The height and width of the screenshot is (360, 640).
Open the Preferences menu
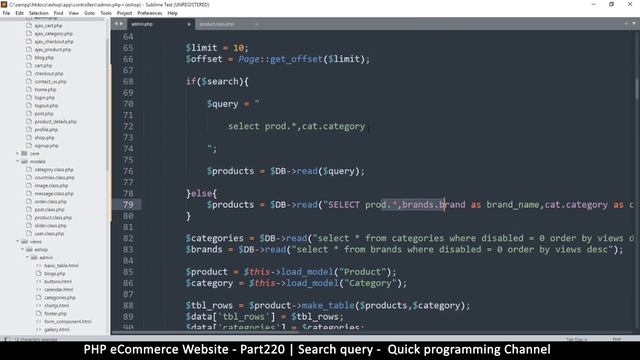pyautogui.click(x=149, y=13)
